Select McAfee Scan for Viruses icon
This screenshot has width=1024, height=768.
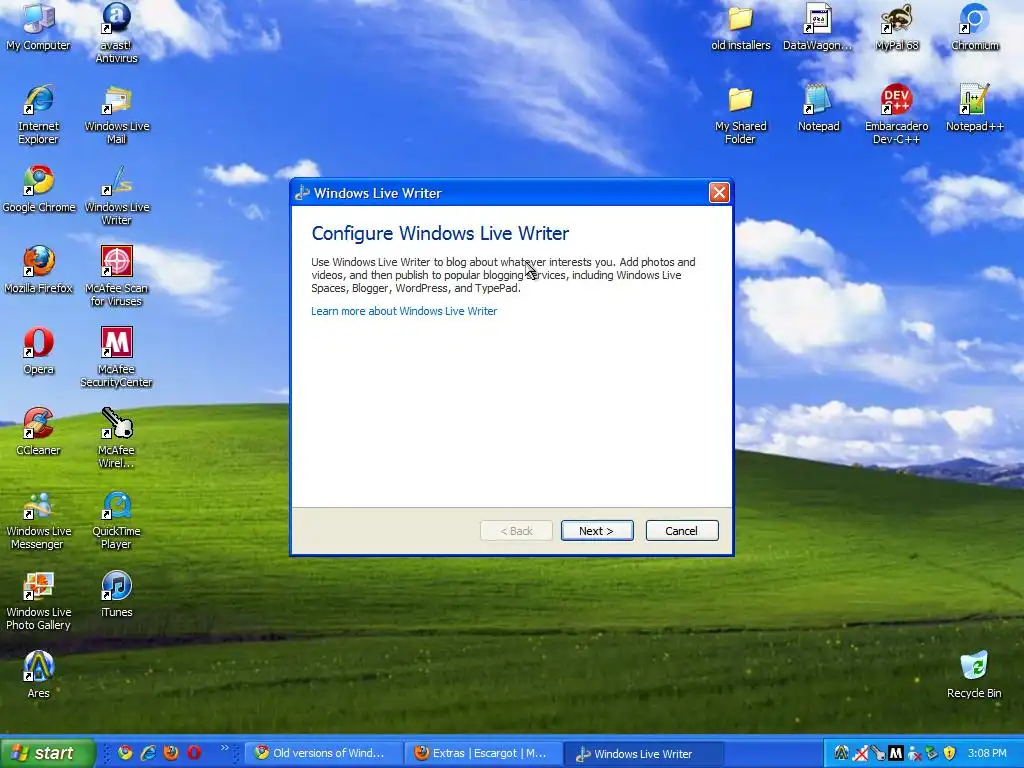116,276
